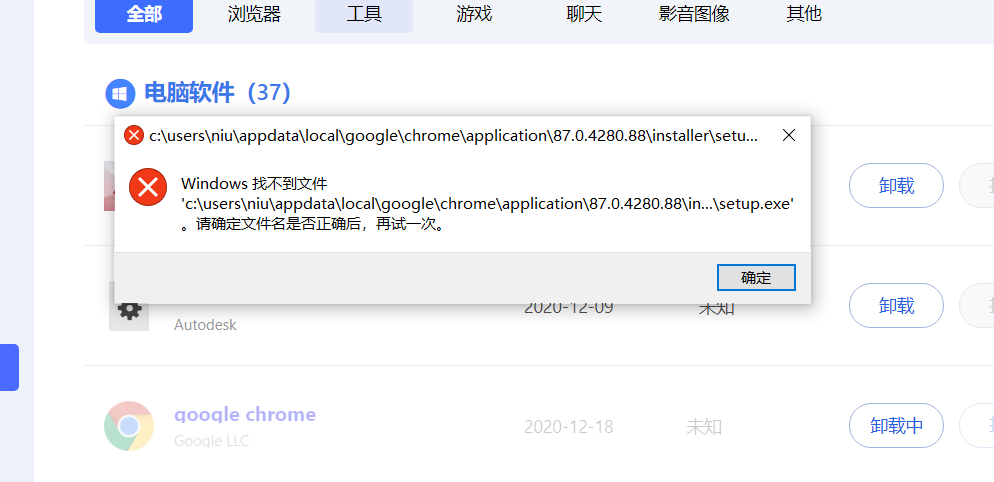Switch to the 浏览器 tab
The height and width of the screenshot is (482, 994).
[254, 14]
